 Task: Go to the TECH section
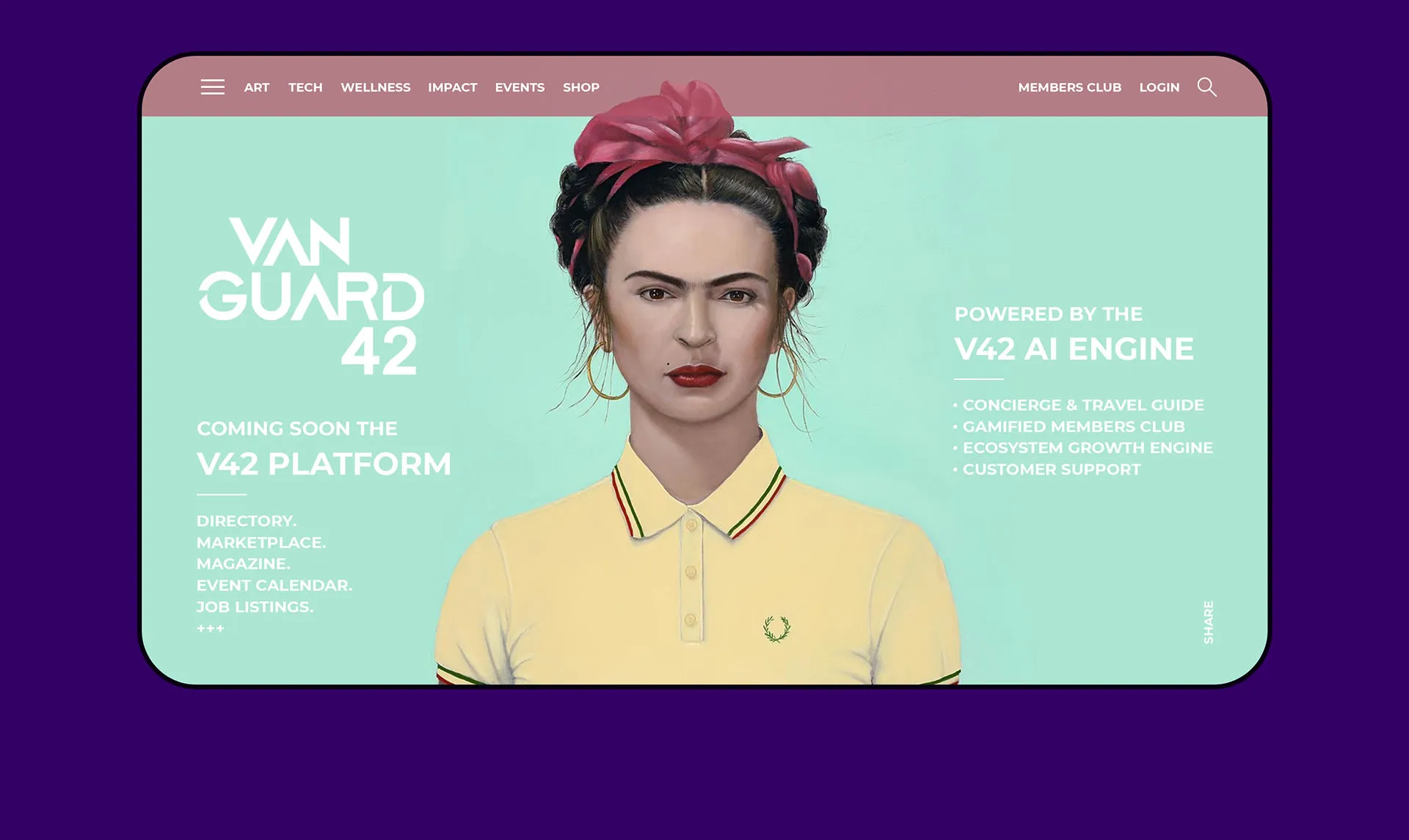point(305,87)
